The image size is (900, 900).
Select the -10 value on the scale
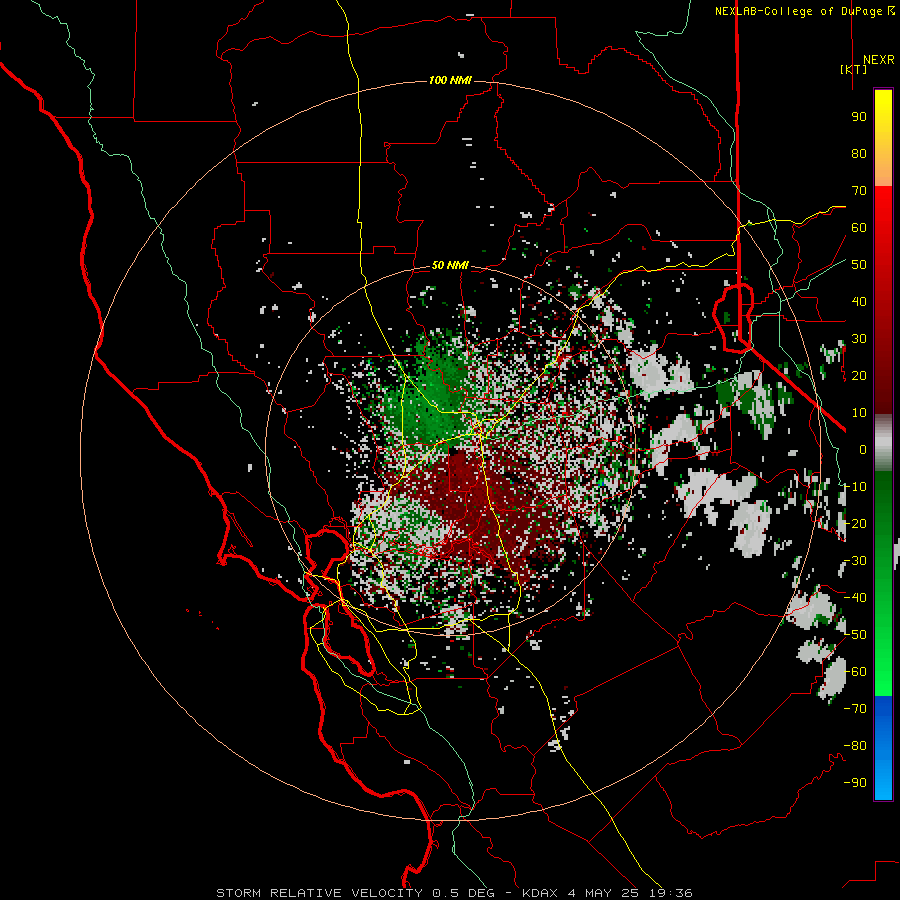pyautogui.click(x=855, y=487)
